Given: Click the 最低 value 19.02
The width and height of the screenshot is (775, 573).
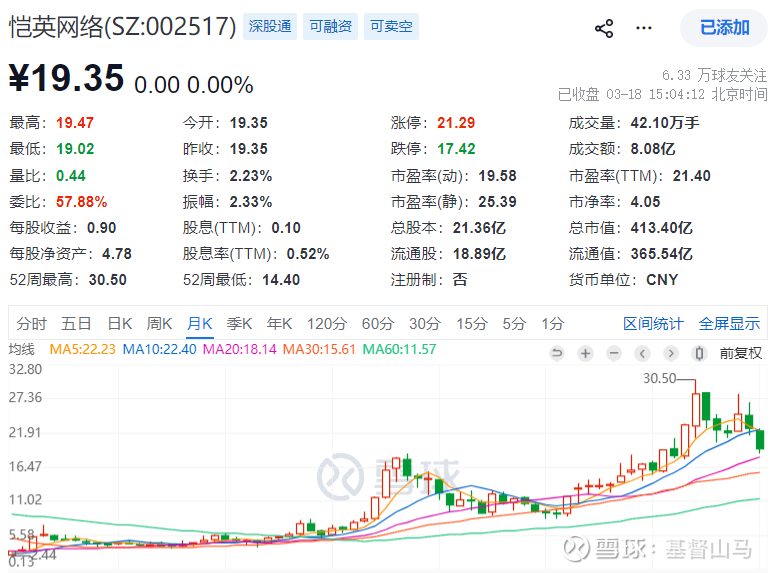Looking at the screenshot, I should tap(75, 149).
